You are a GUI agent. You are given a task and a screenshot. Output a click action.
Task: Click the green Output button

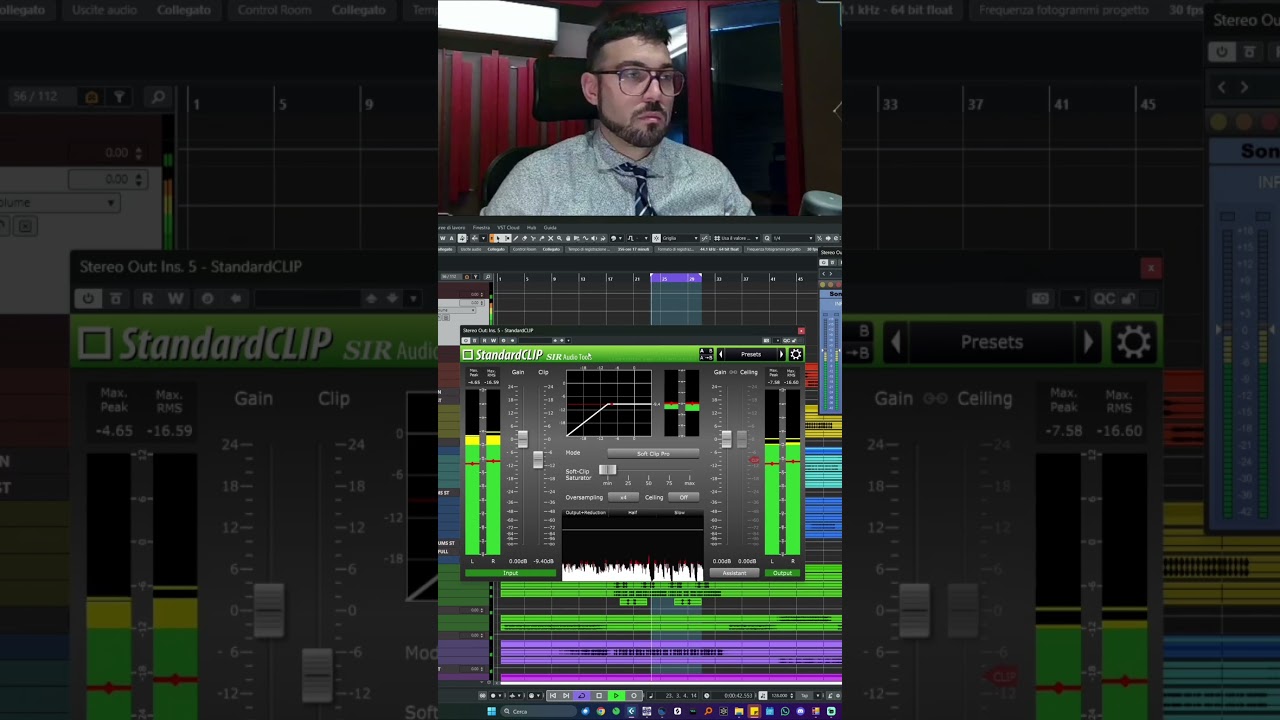[782, 573]
